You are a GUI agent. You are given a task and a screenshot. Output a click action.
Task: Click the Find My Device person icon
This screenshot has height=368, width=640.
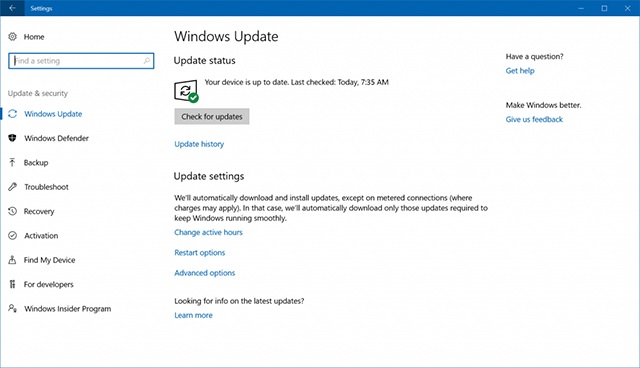[x=13, y=260]
